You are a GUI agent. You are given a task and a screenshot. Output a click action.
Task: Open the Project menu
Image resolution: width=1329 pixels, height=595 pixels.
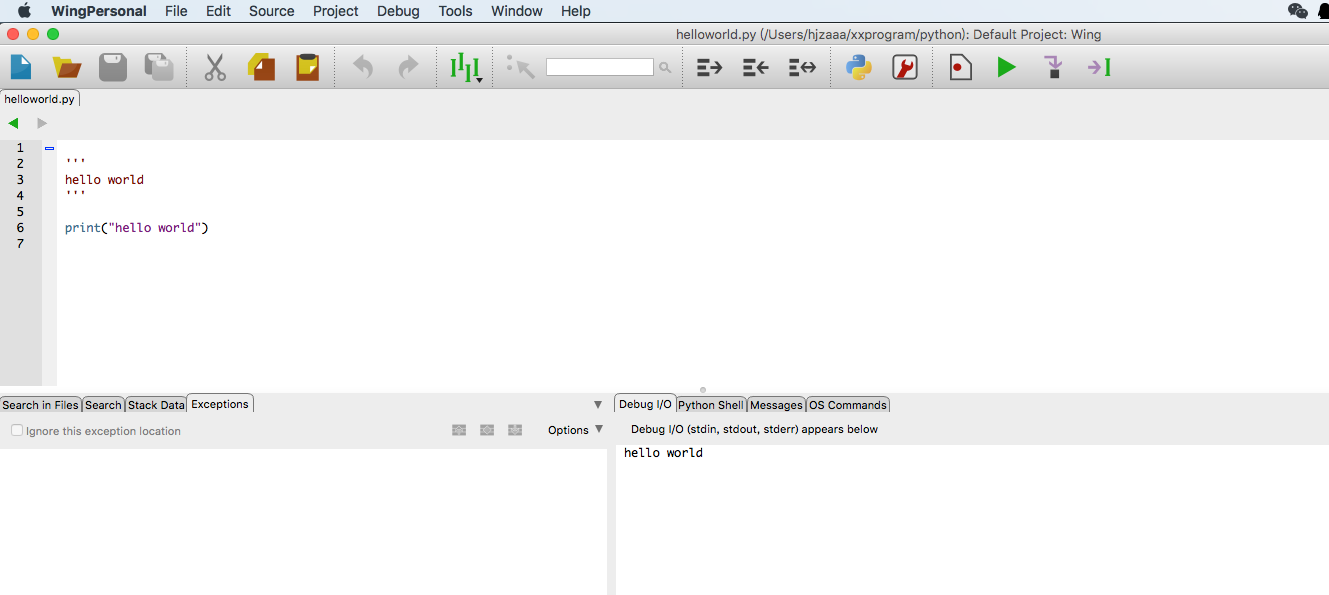click(x=336, y=11)
